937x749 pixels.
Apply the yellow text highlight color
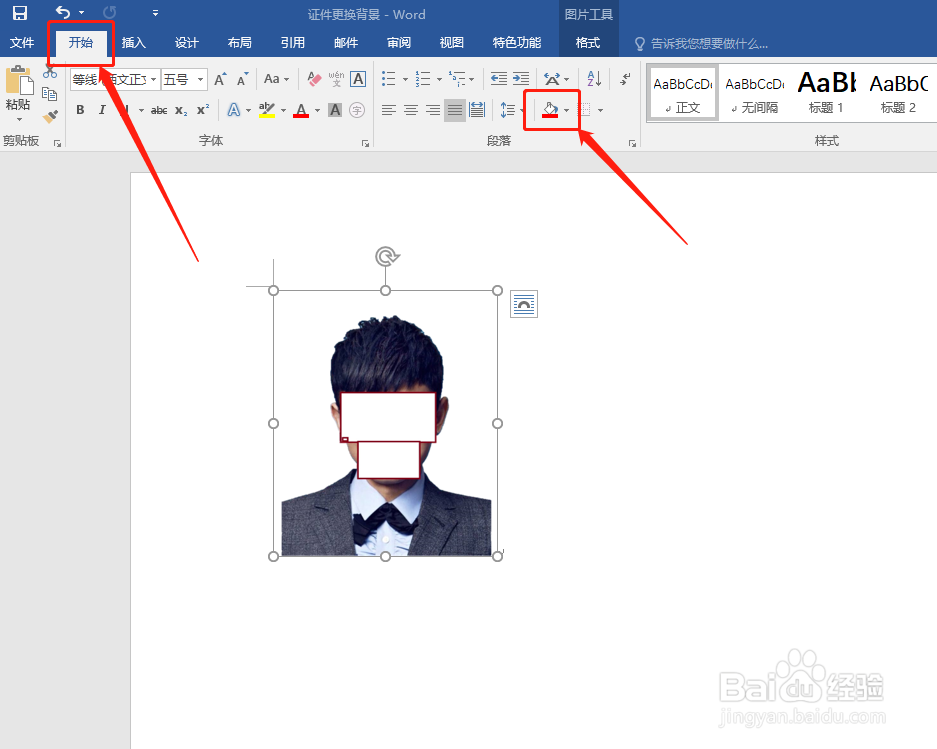click(x=267, y=110)
